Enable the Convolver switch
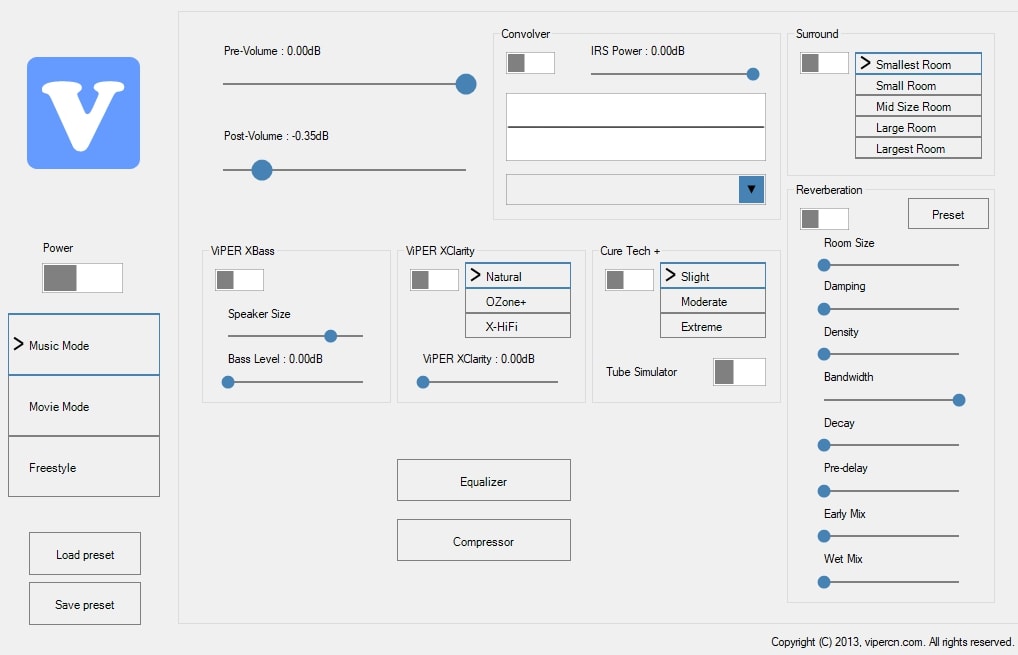The height and width of the screenshot is (655, 1018). click(x=530, y=63)
